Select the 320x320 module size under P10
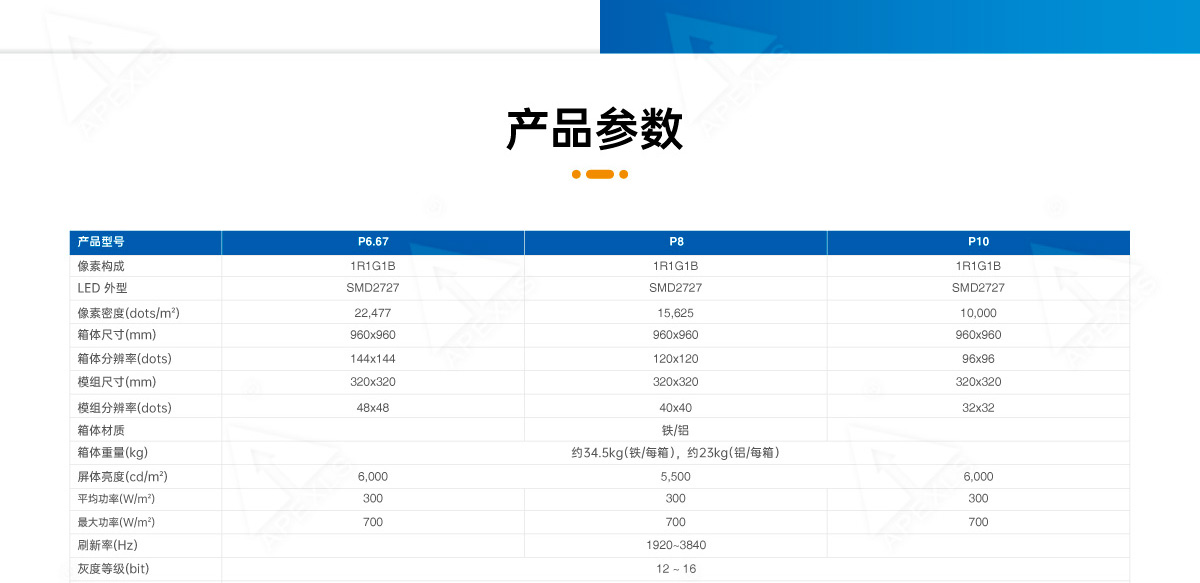 coord(979,382)
